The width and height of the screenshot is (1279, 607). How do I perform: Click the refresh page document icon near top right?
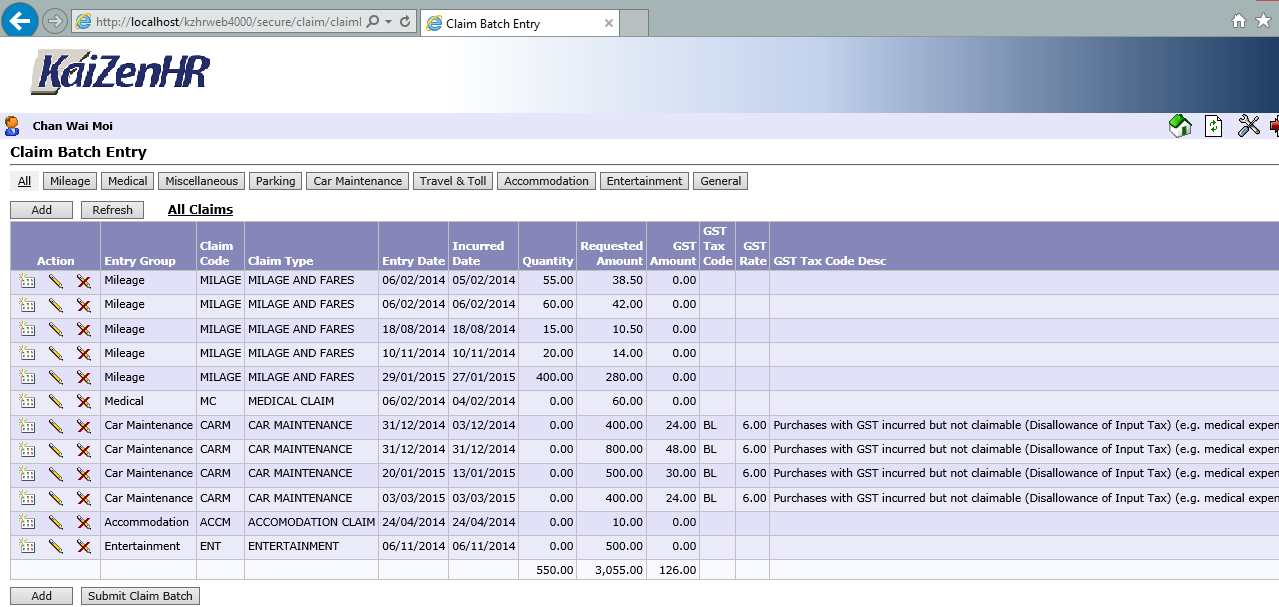pyautogui.click(x=1213, y=125)
